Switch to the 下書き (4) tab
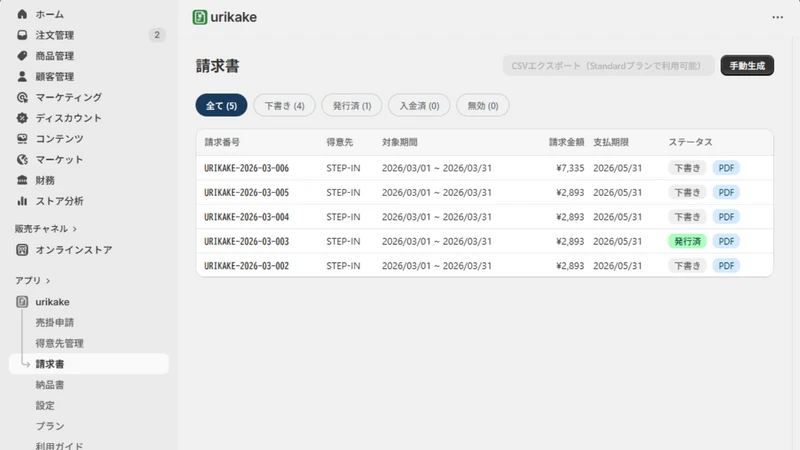The width and height of the screenshot is (800, 450). pos(284,106)
